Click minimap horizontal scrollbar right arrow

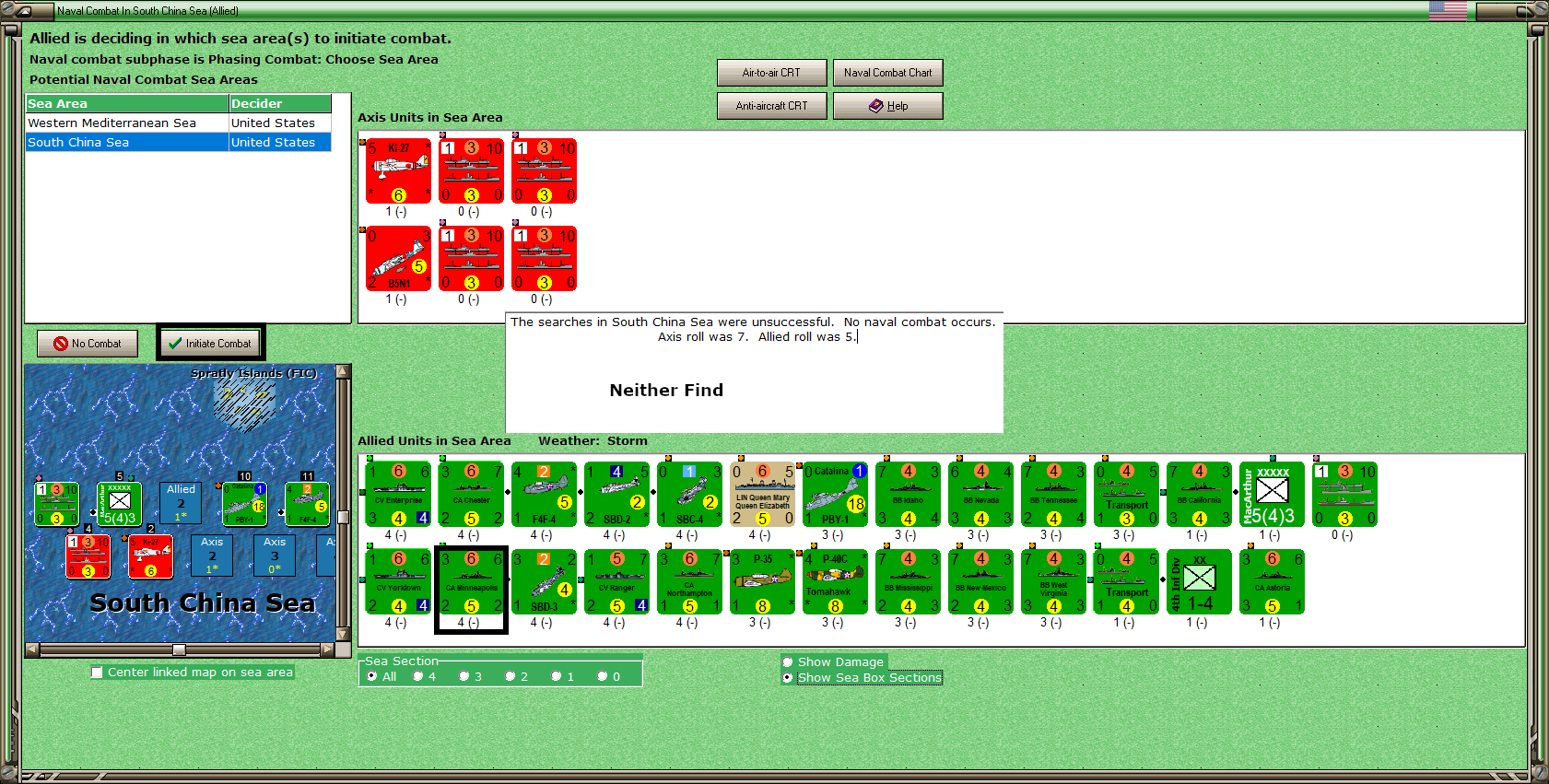pyautogui.click(x=328, y=649)
